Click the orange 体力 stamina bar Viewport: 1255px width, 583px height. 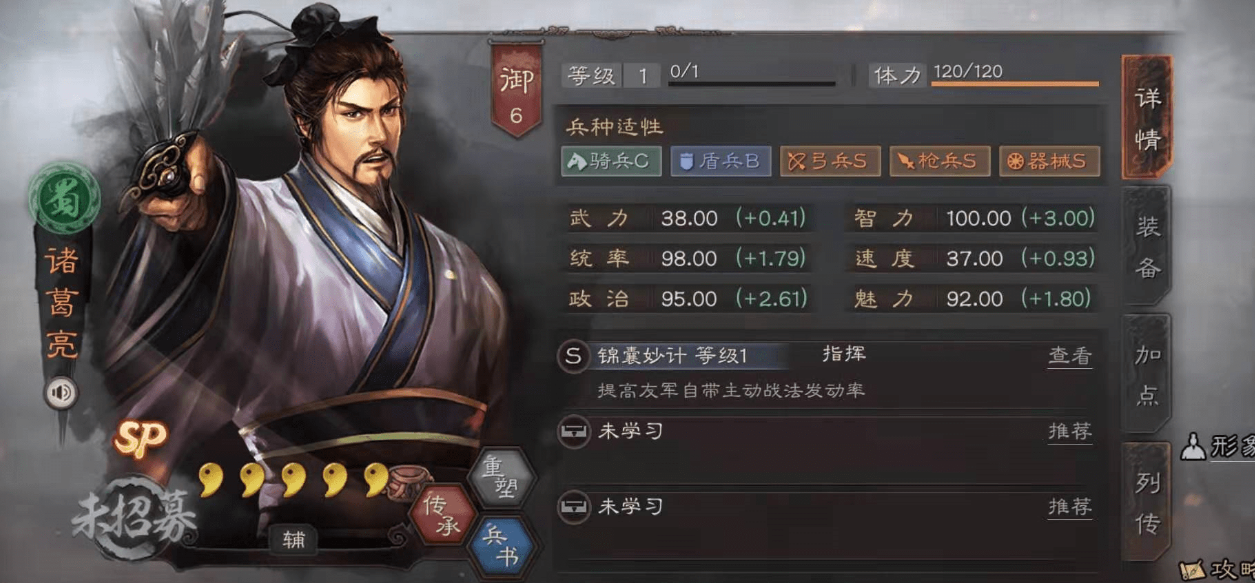1015,85
